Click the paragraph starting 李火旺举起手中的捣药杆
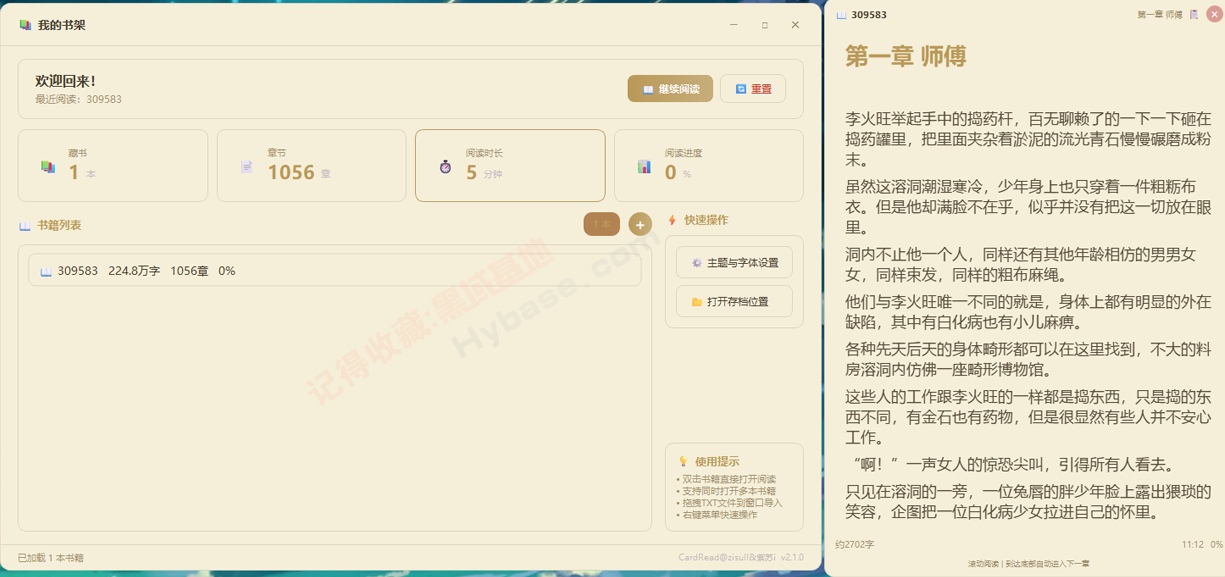The height and width of the screenshot is (577, 1225). pos(1028,139)
